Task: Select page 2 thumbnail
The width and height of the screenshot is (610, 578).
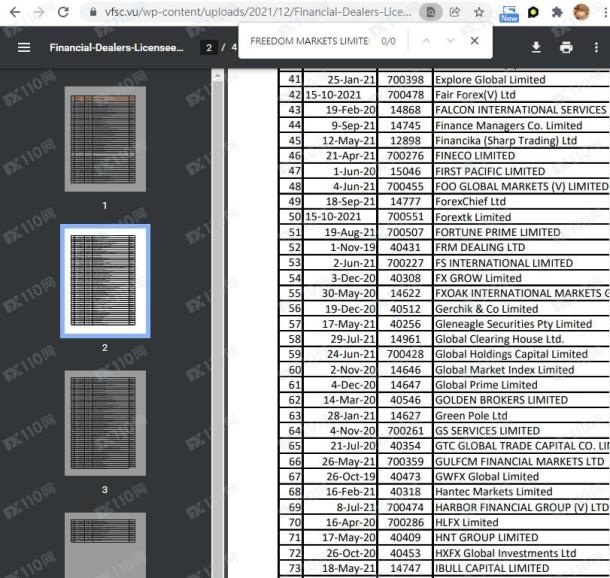Action: [105, 281]
